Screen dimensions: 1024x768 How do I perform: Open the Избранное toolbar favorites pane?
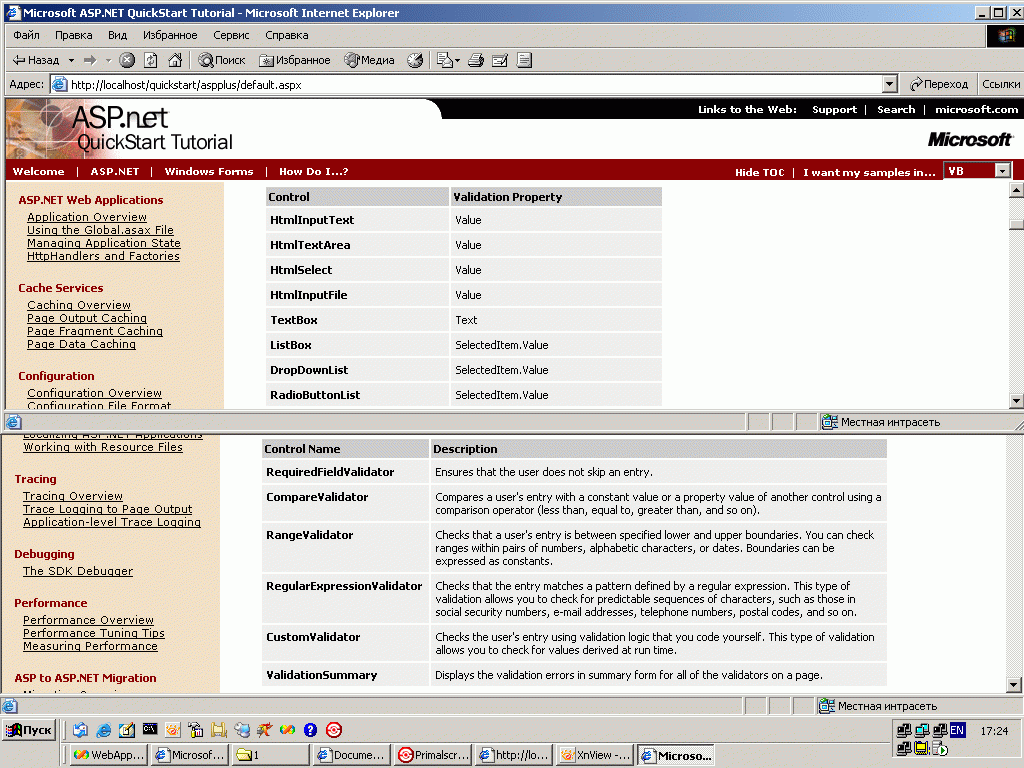click(295, 60)
